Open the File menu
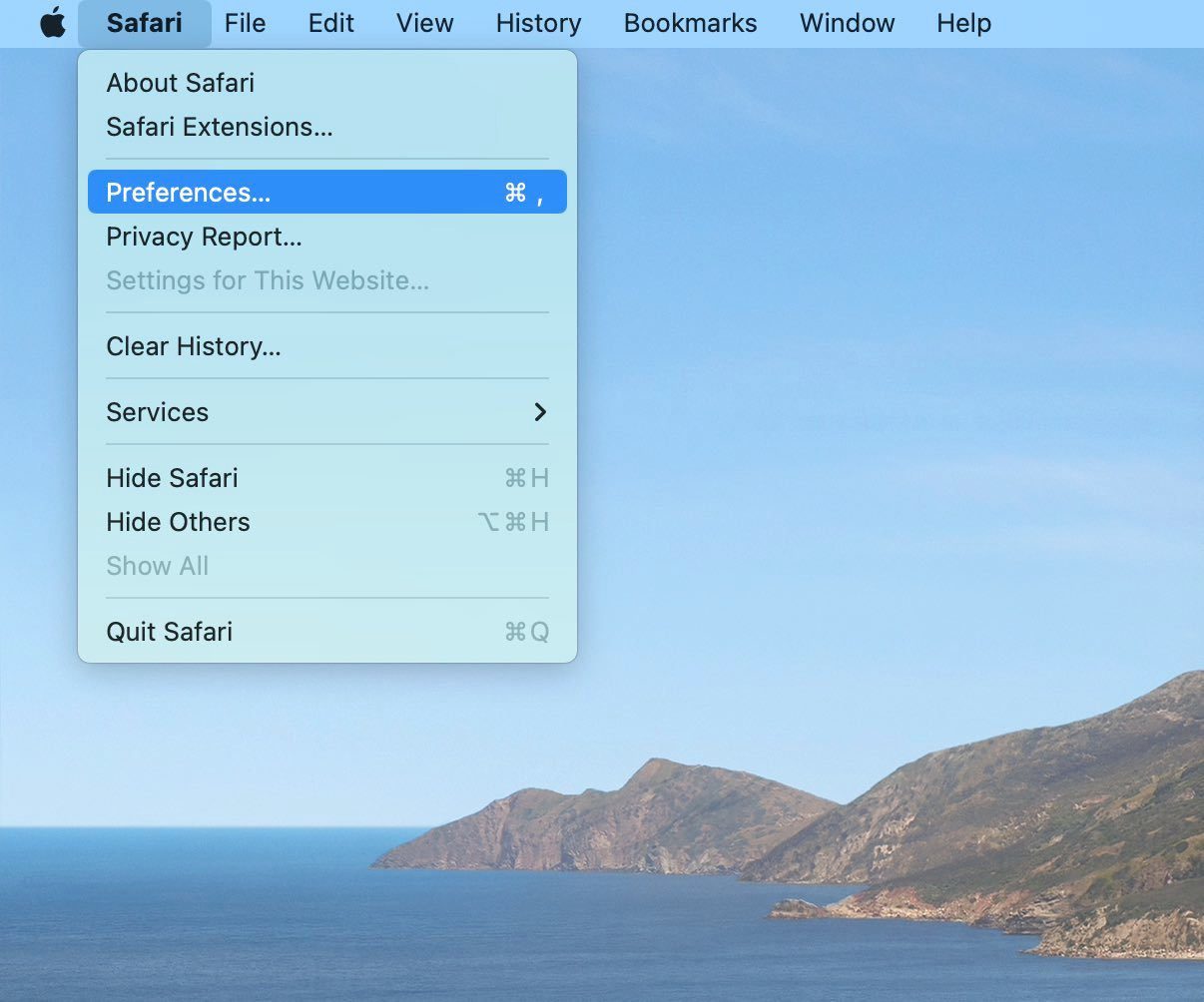This screenshot has width=1204, height=1002. coord(246,23)
